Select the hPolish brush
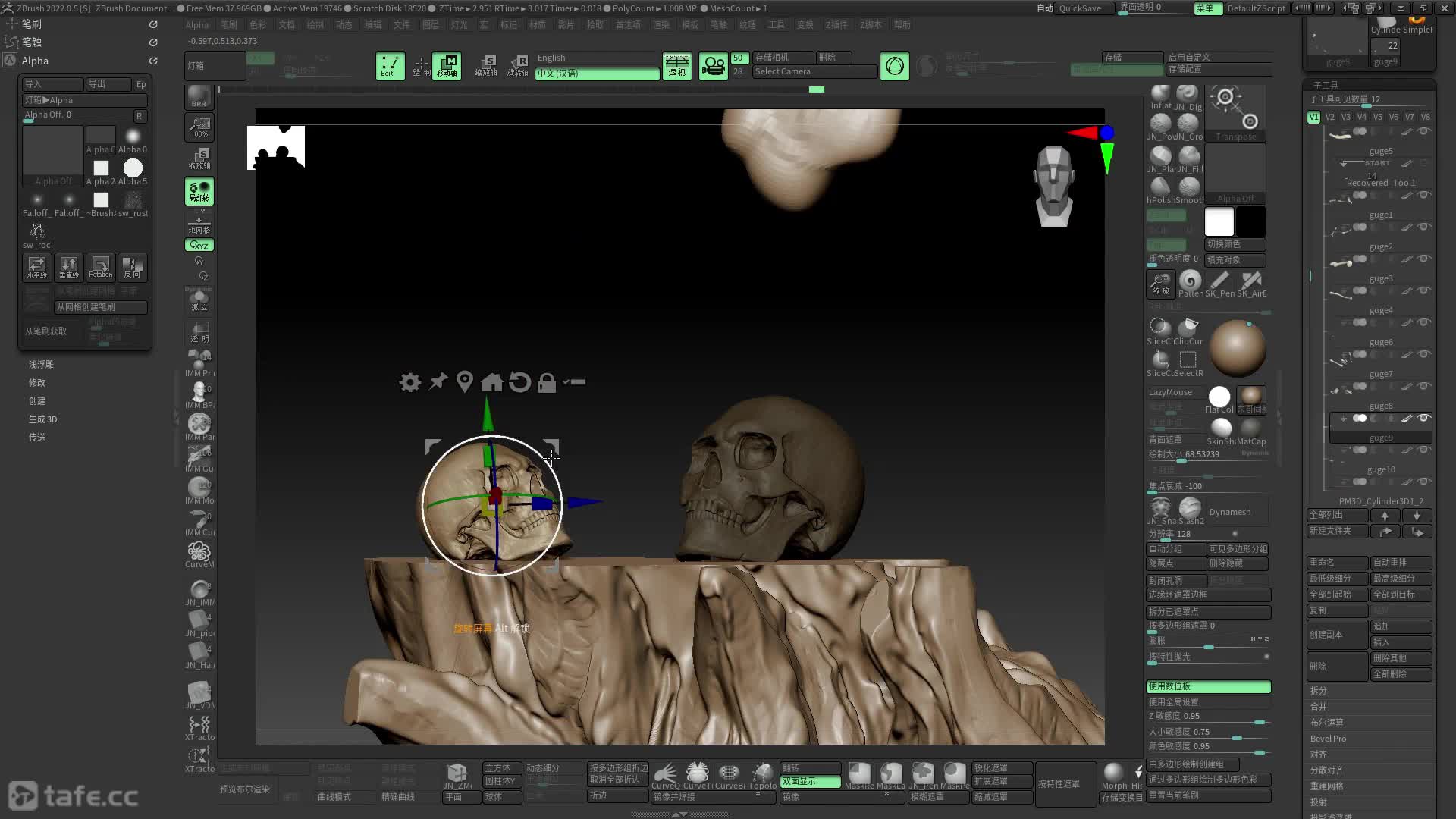Screen dimensions: 1456x819 [1160, 190]
